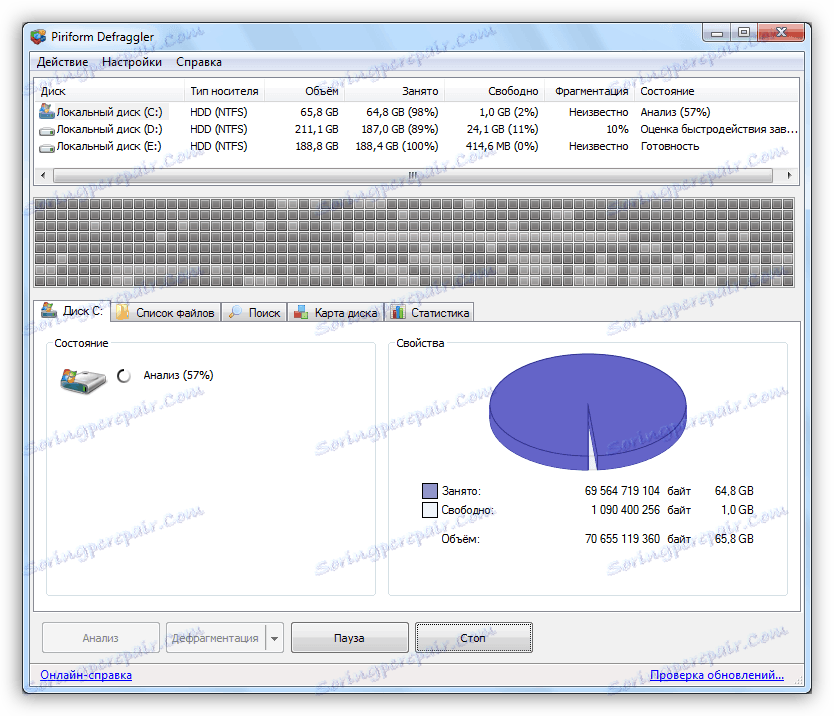The height and width of the screenshot is (716, 834).
Task: Click the Поиск magnifier icon
Action: (x=235, y=312)
